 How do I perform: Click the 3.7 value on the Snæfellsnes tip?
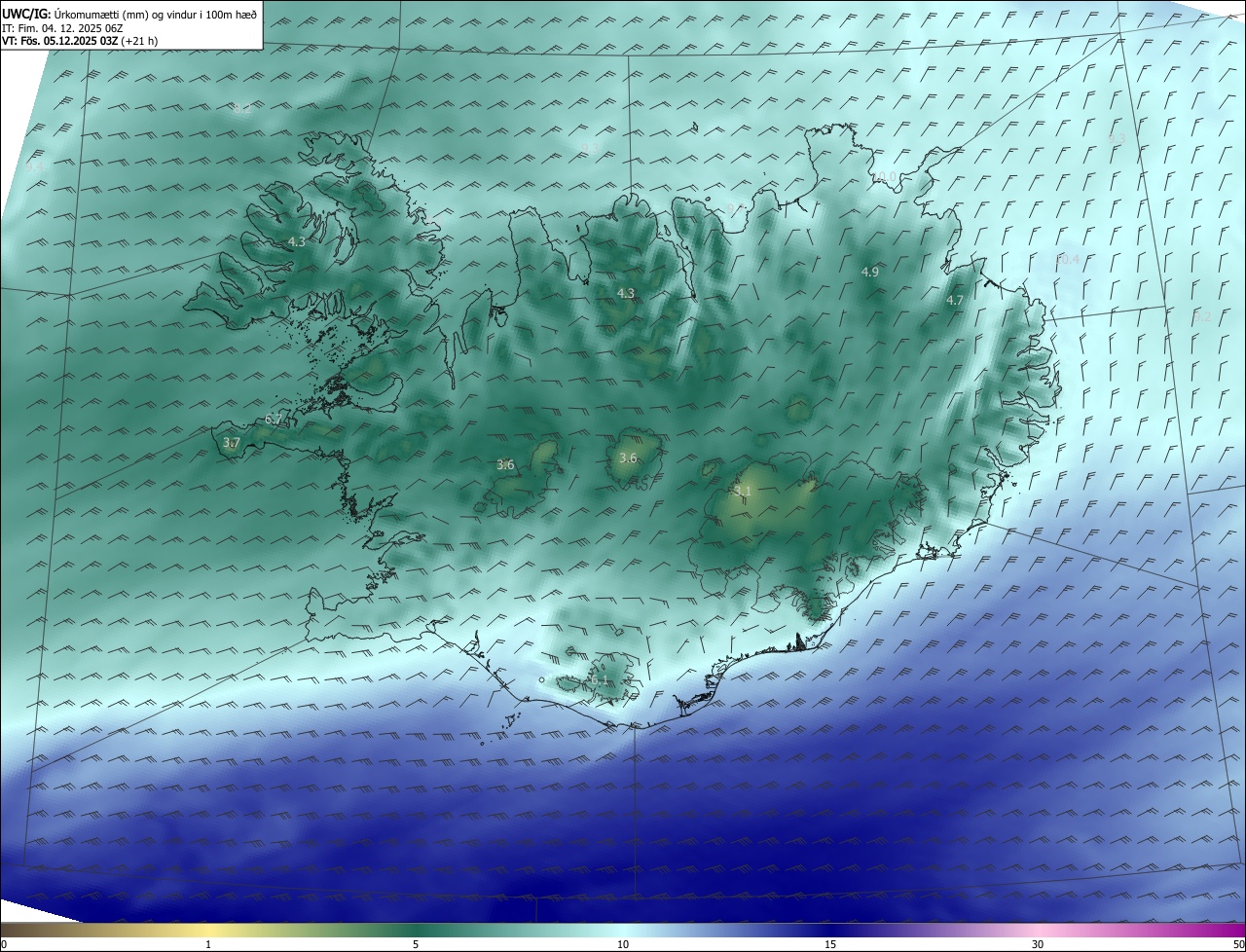(x=231, y=442)
